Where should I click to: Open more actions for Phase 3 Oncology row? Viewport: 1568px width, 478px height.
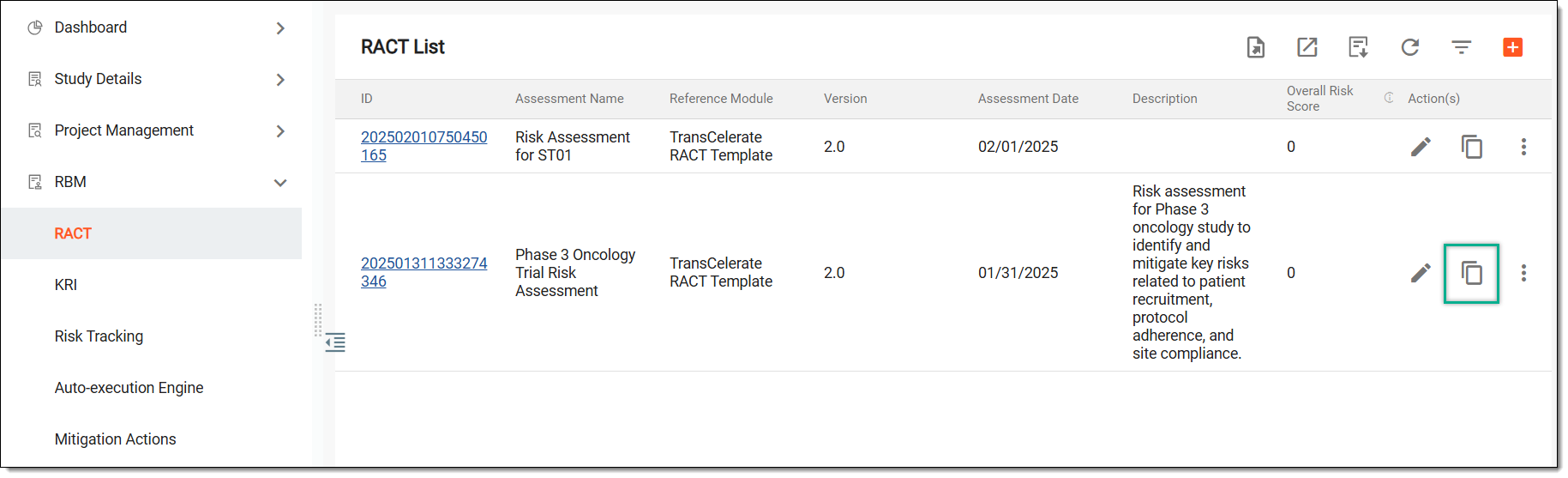coord(1523,273)
